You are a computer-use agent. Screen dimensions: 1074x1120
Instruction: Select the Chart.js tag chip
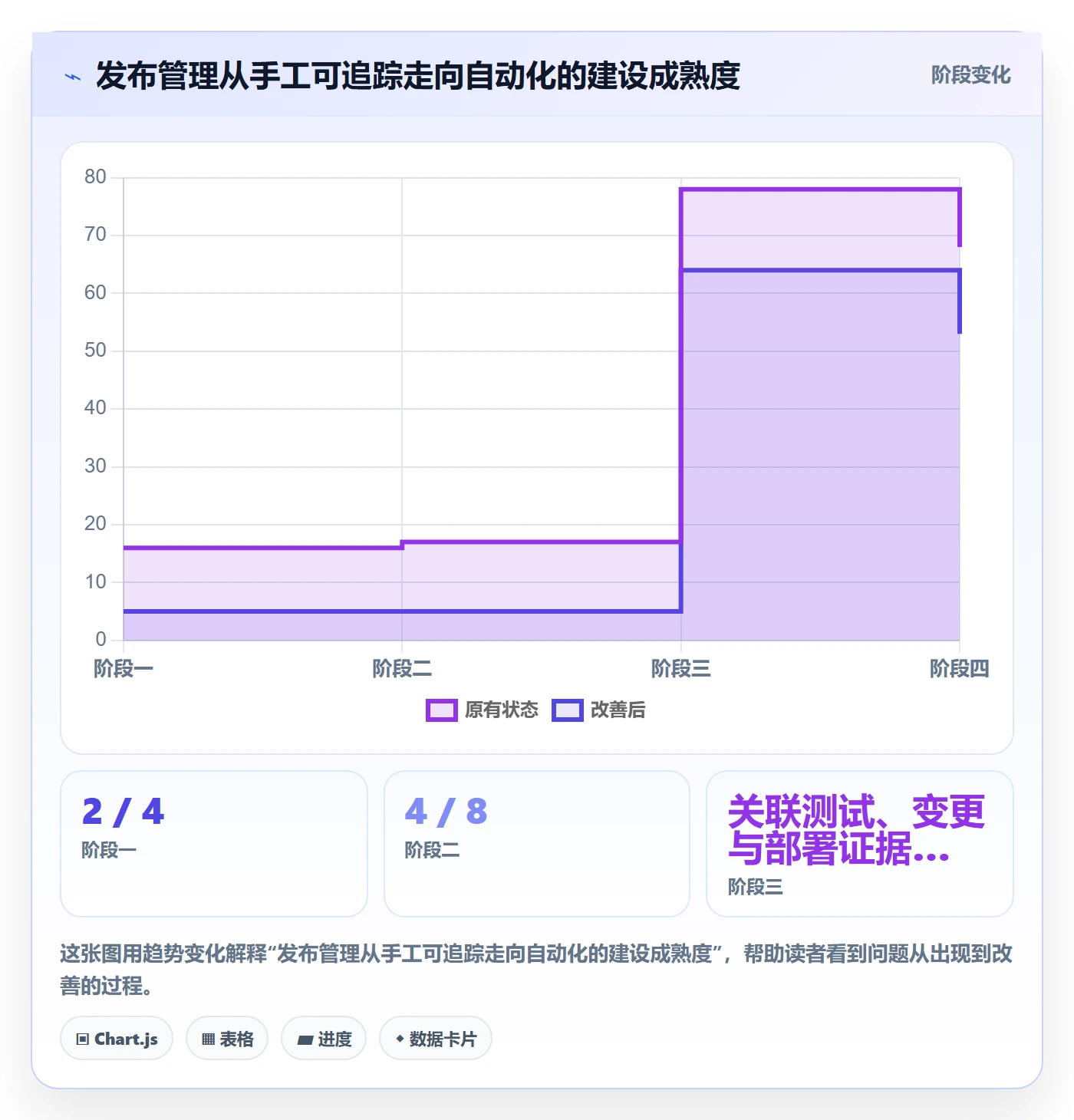click(117, 1039)
